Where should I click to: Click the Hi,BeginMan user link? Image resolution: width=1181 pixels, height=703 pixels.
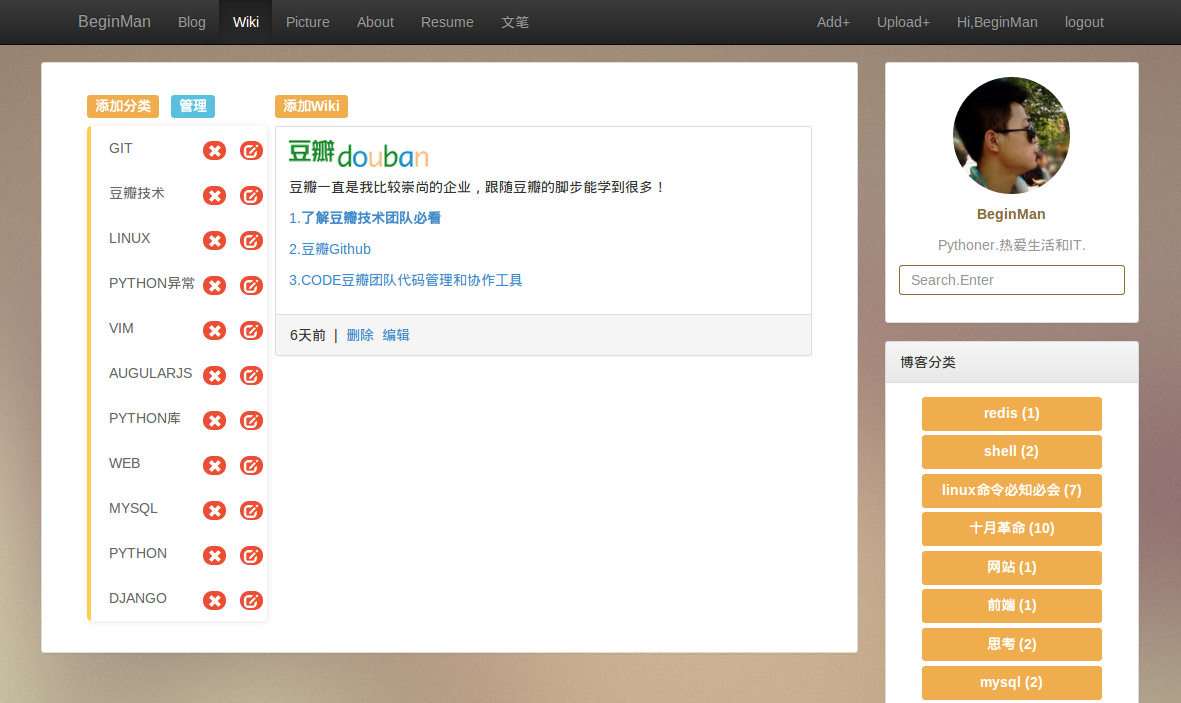tap(996, 23)
